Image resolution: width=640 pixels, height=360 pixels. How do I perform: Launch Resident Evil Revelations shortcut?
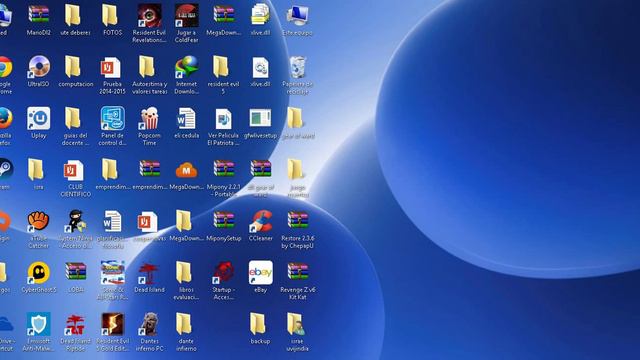149,16
